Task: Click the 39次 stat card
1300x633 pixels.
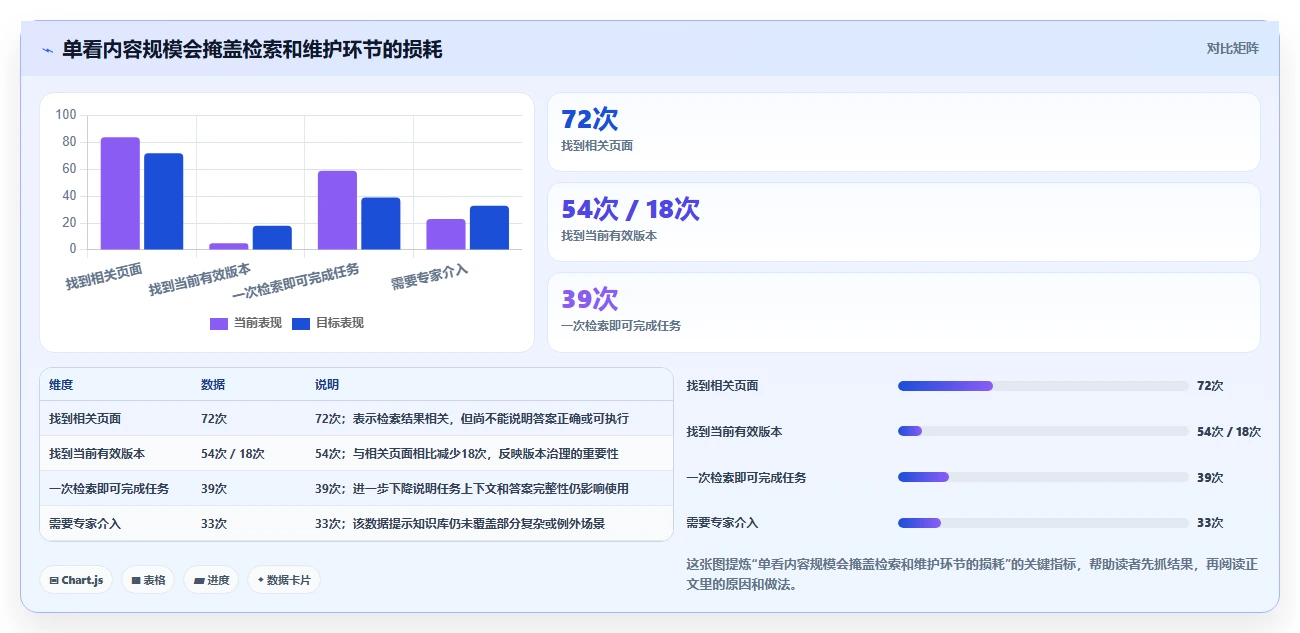Action: (x=904, y=312)
